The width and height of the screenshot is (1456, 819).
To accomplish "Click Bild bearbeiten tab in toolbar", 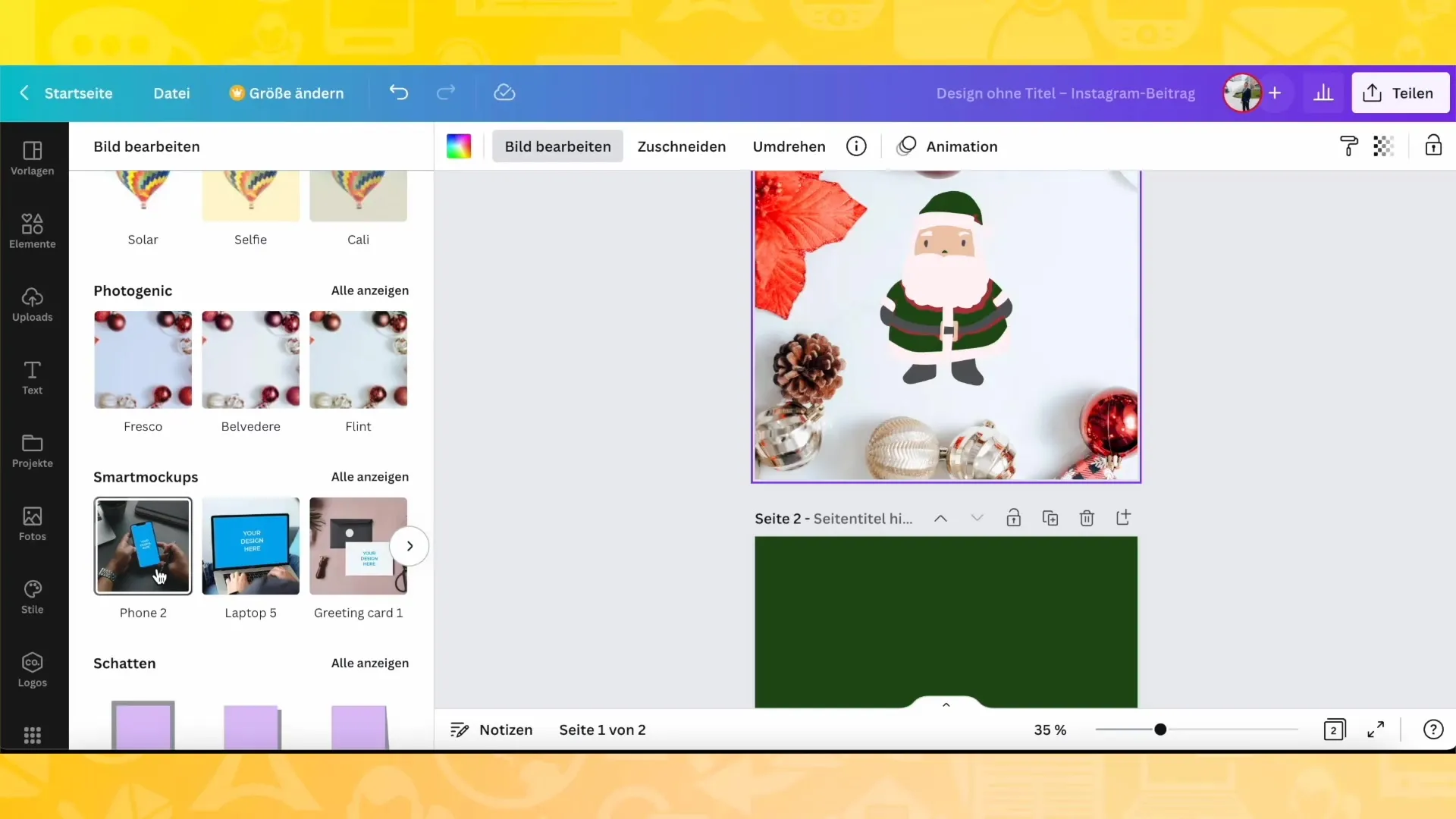I will [559, 147].
